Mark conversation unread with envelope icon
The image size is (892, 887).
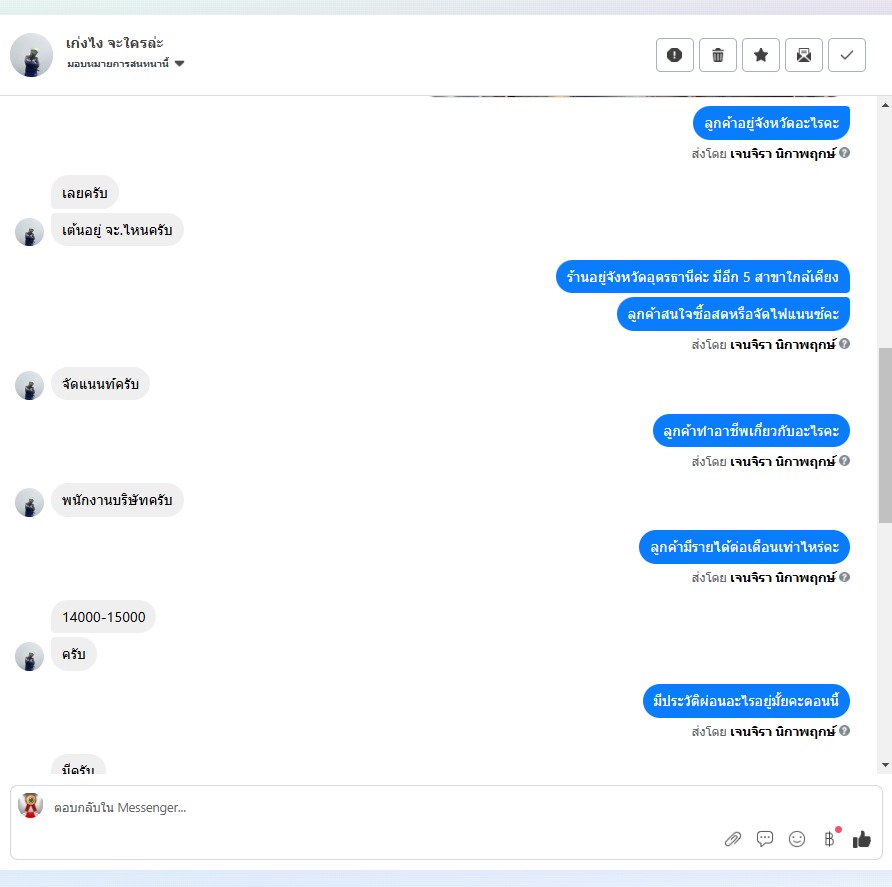803,55
